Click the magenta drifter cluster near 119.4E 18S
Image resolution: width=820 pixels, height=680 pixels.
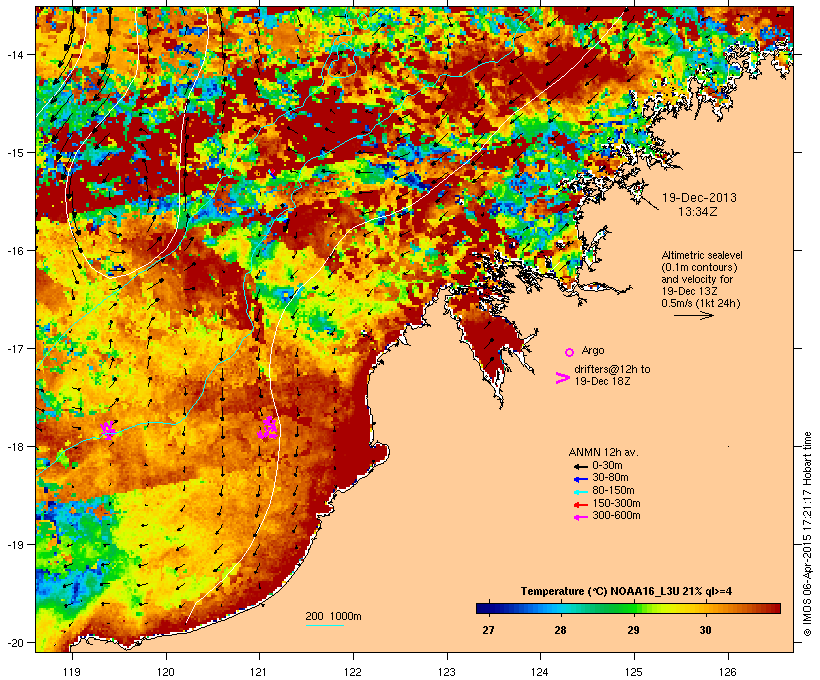coord(108,430)
